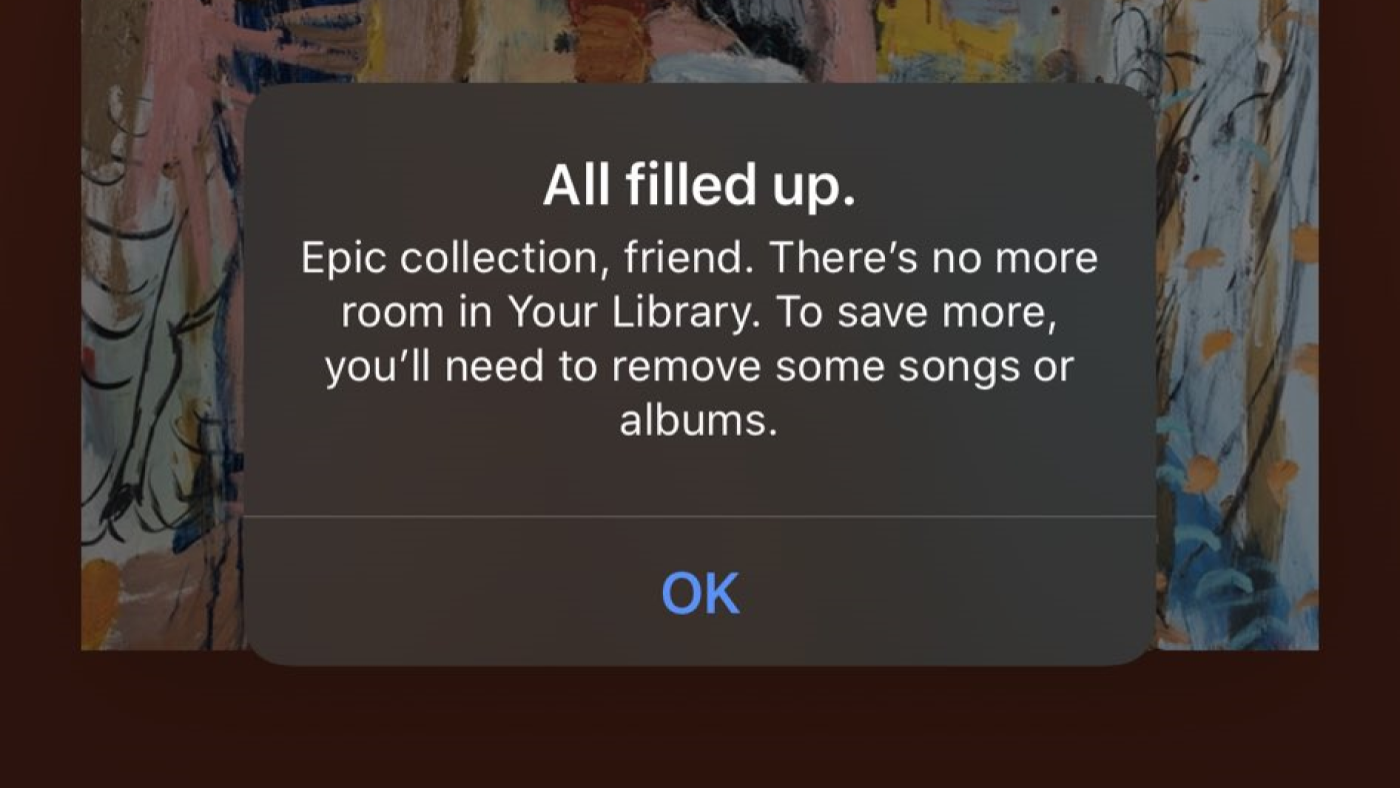
Task: Select the "Your Library" text in the alert
Action: [629, 314]
